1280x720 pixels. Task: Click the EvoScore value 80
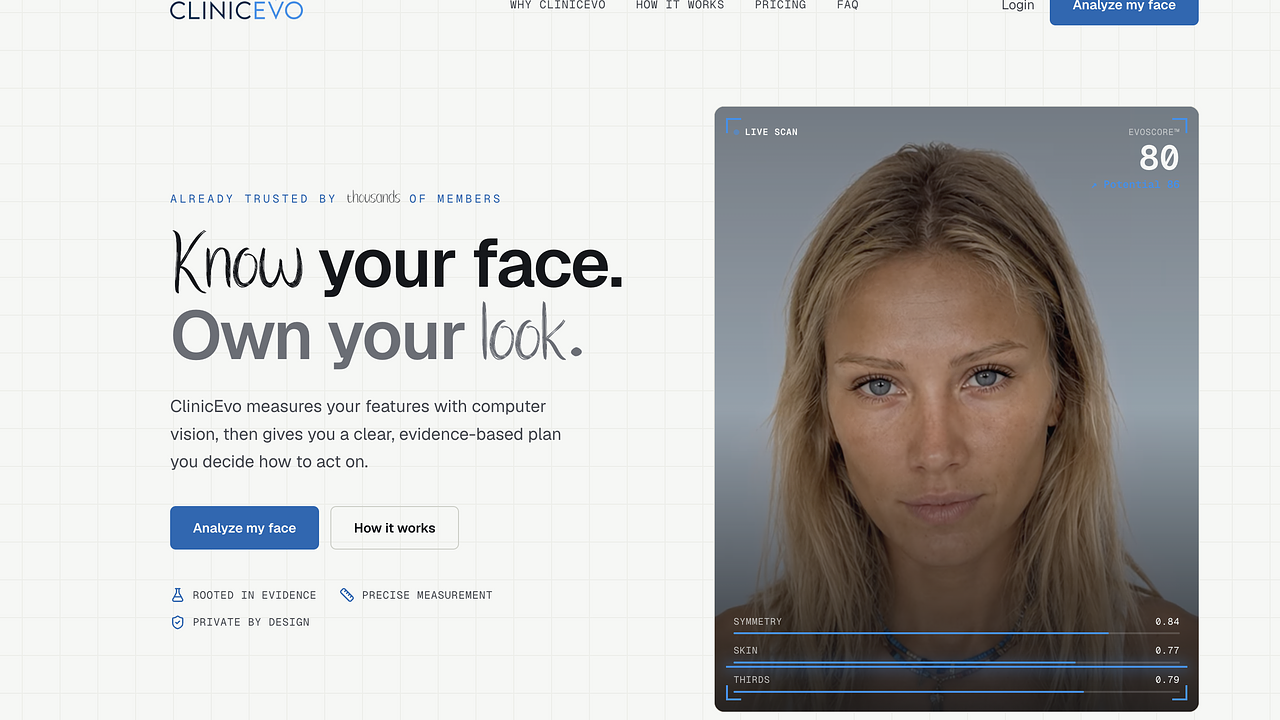click(1159, 158)
